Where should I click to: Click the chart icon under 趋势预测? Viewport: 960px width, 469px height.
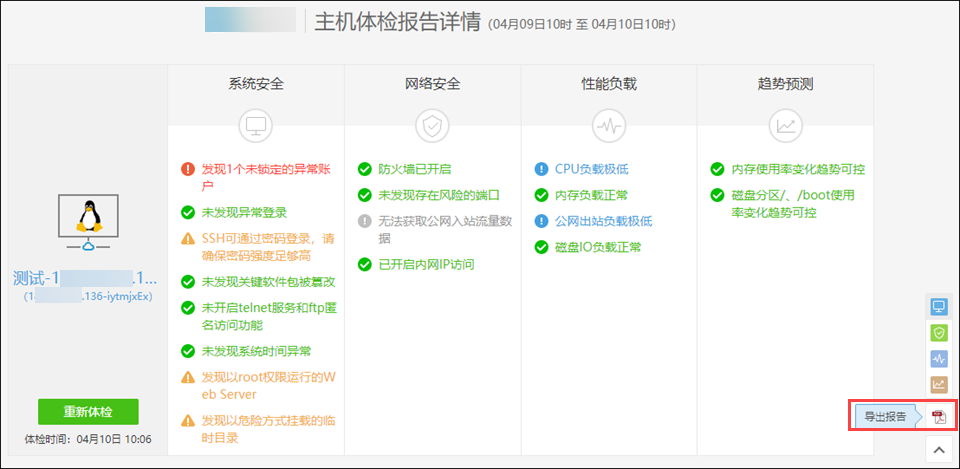[x=785, y=125]
